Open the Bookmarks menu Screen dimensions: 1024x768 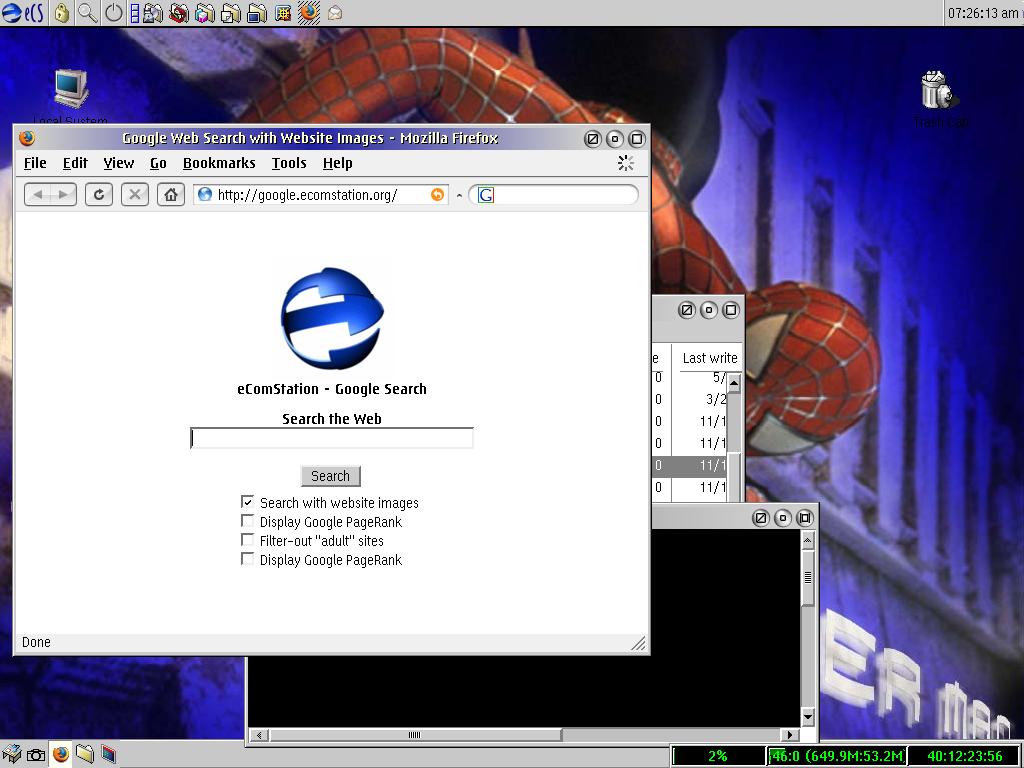(219, 163)
